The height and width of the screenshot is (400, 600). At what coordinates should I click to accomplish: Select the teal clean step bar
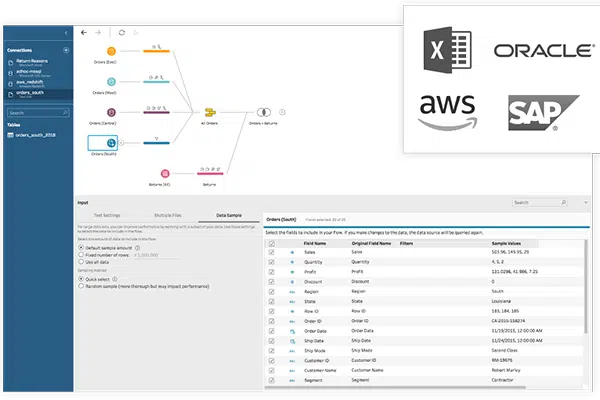click(x=156, y=82)
